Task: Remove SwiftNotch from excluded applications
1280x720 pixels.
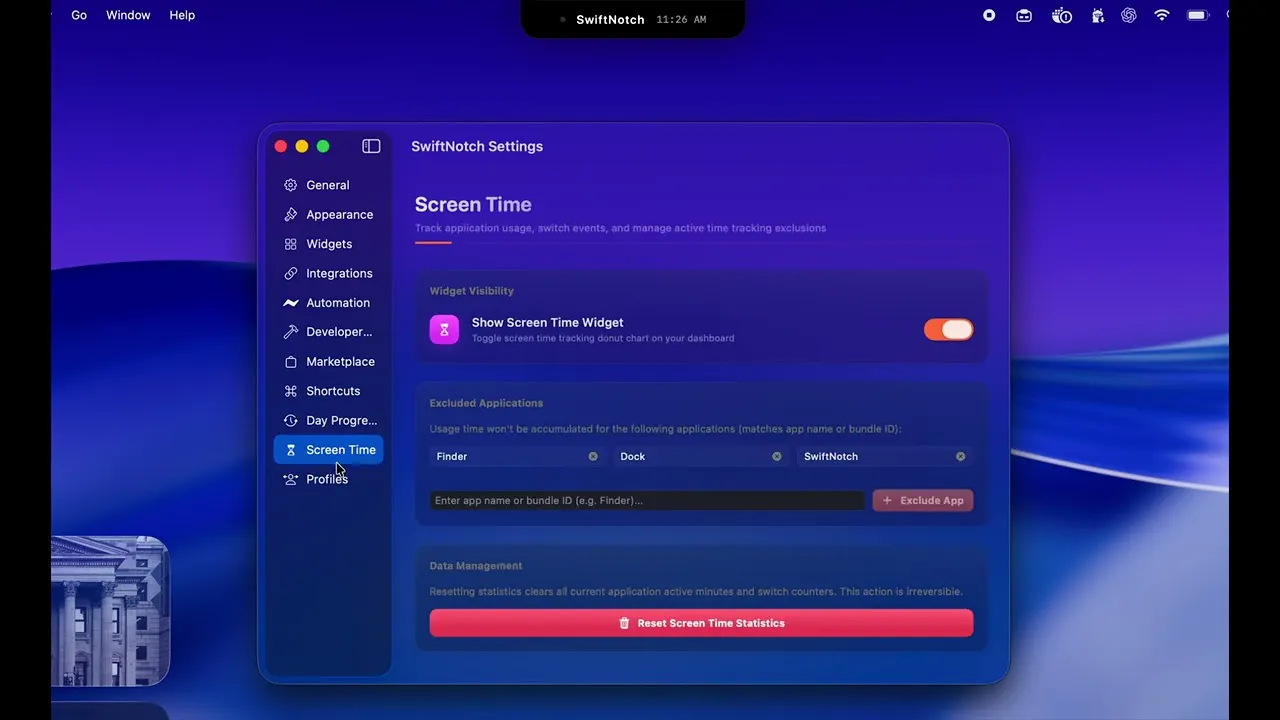Action: (960, 456)
